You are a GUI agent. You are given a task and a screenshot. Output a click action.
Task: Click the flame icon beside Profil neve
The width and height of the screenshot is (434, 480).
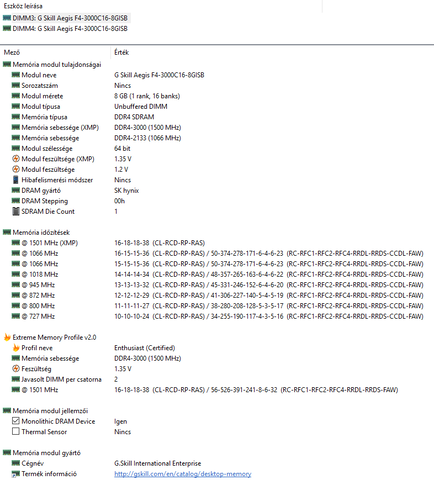click(x=16, y=348)
